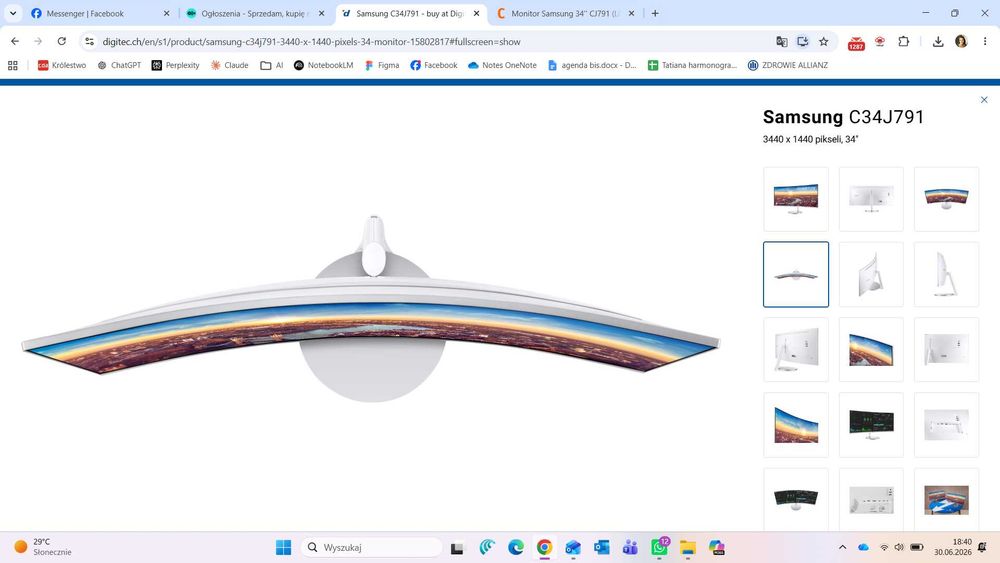This screenshot has height=563, width=1000.
Task: Open the Figma bookmark
Action: pos(382,65)
